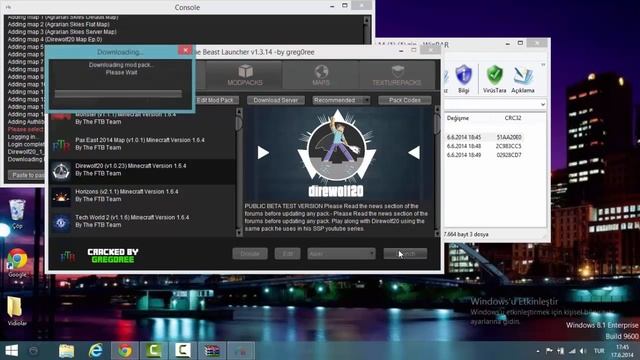The image size is (640, 360).
Task: Open the profile selection dropdown
Action: point(341,253)
